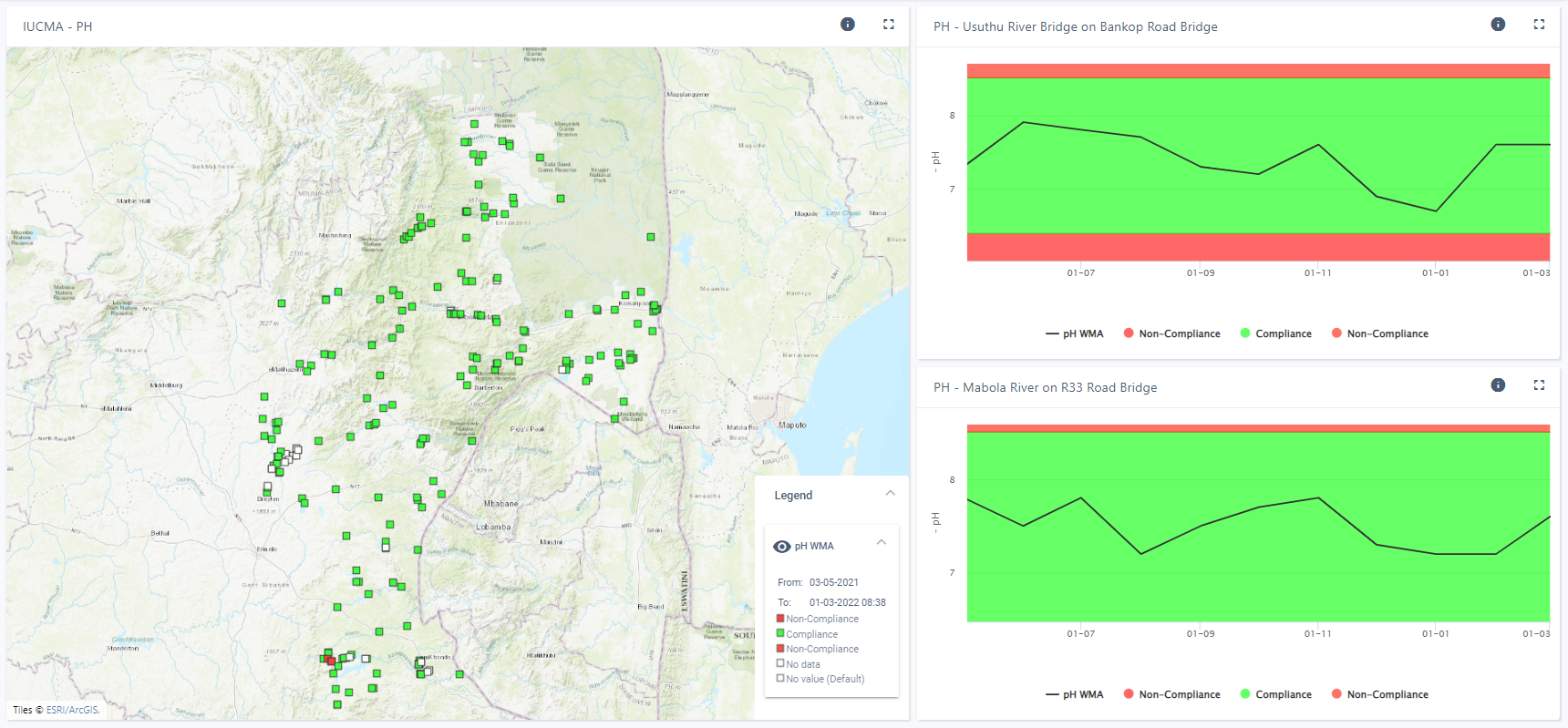Expand IUCMA - PH map to fullscreen
Image resolution: width=1568 pixels, height=728 pixels.
click(x=889, y=25)
